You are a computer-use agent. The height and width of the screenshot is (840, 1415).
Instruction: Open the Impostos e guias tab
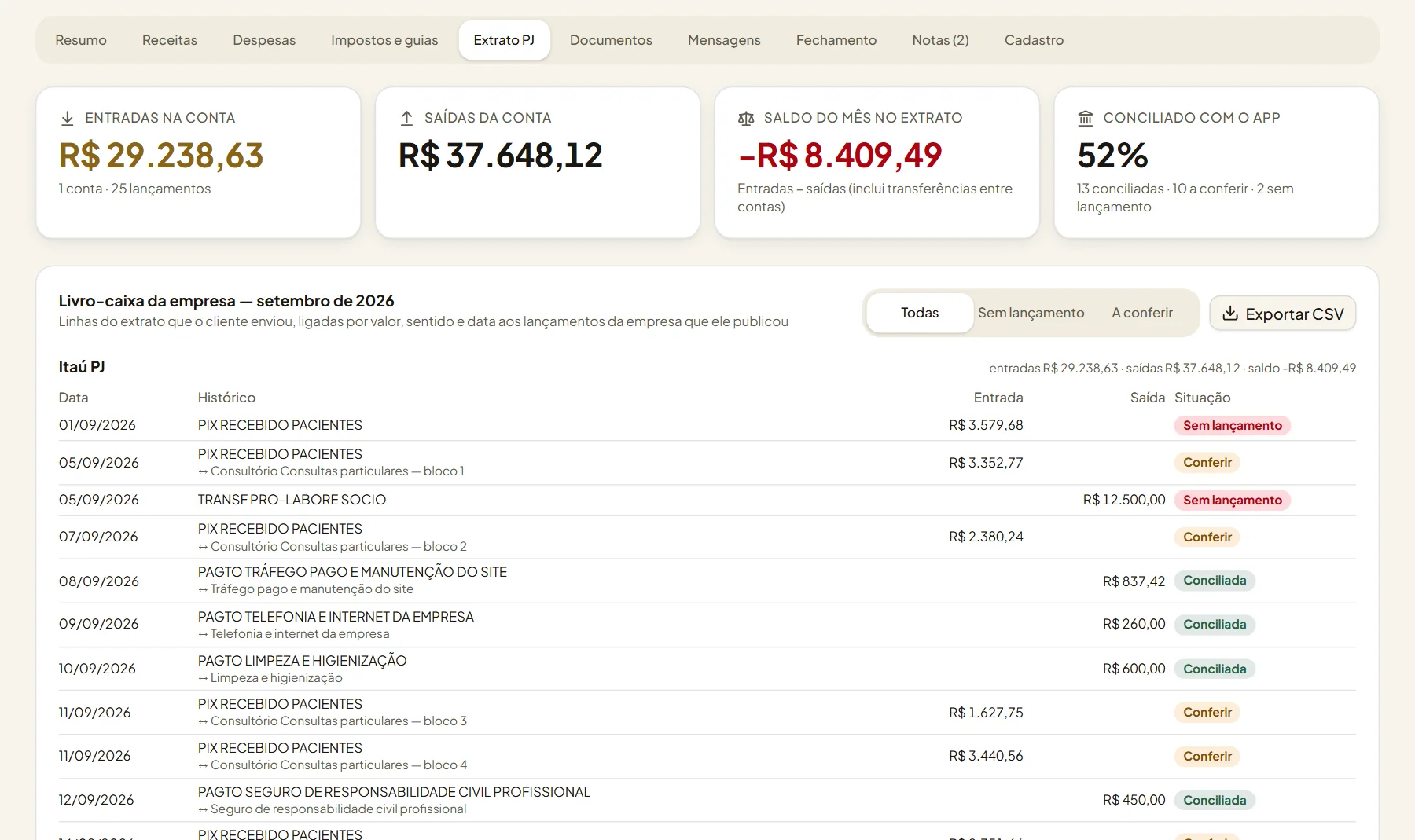coord(384,40)
